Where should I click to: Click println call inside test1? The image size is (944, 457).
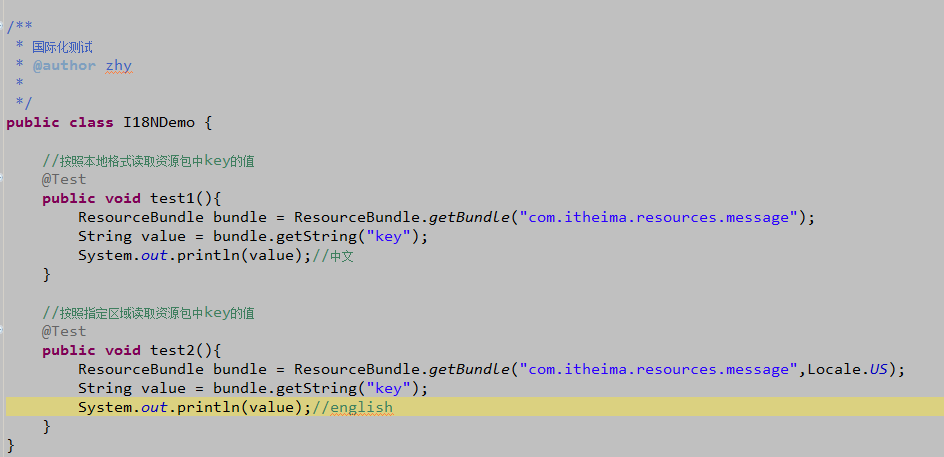[x=208, y=256]
